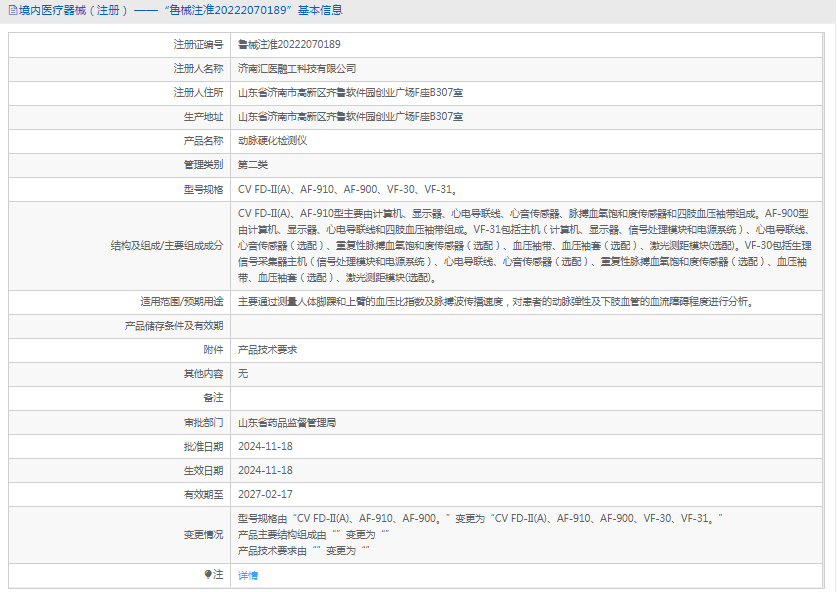Image resolution: width=837 pixels, height=592 pixels.
Task: Click the 生产地址 label
Action: [203, 117]
